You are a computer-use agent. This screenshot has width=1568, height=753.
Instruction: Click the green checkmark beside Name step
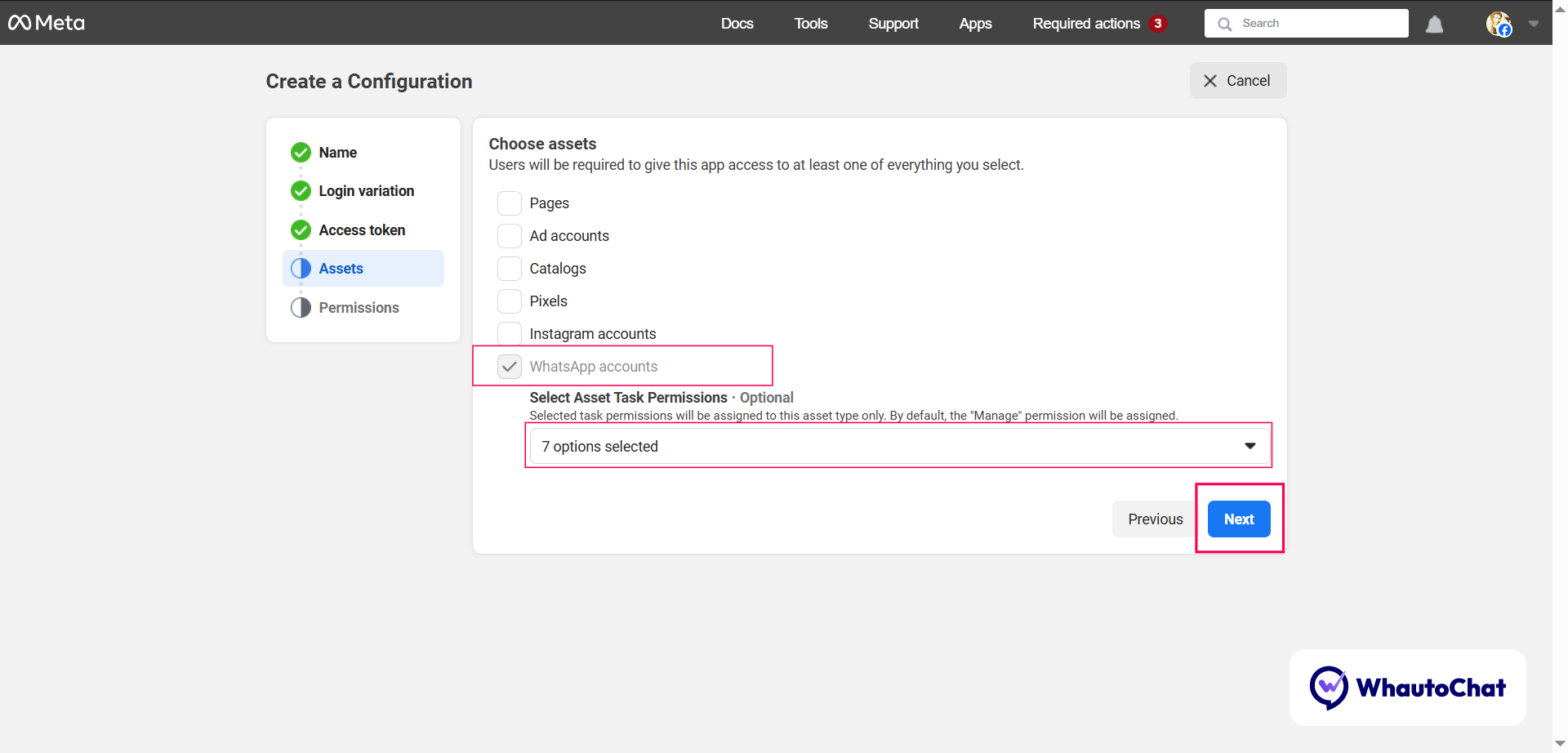pos(301,153)
